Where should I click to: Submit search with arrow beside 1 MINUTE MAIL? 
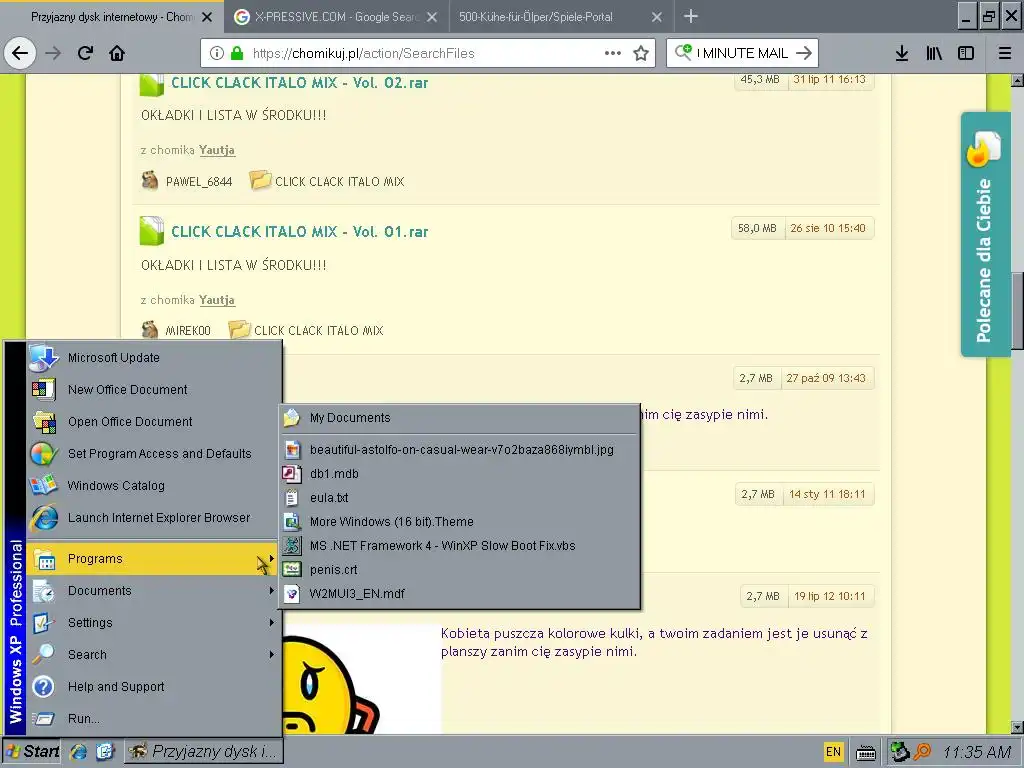[804, 53]
